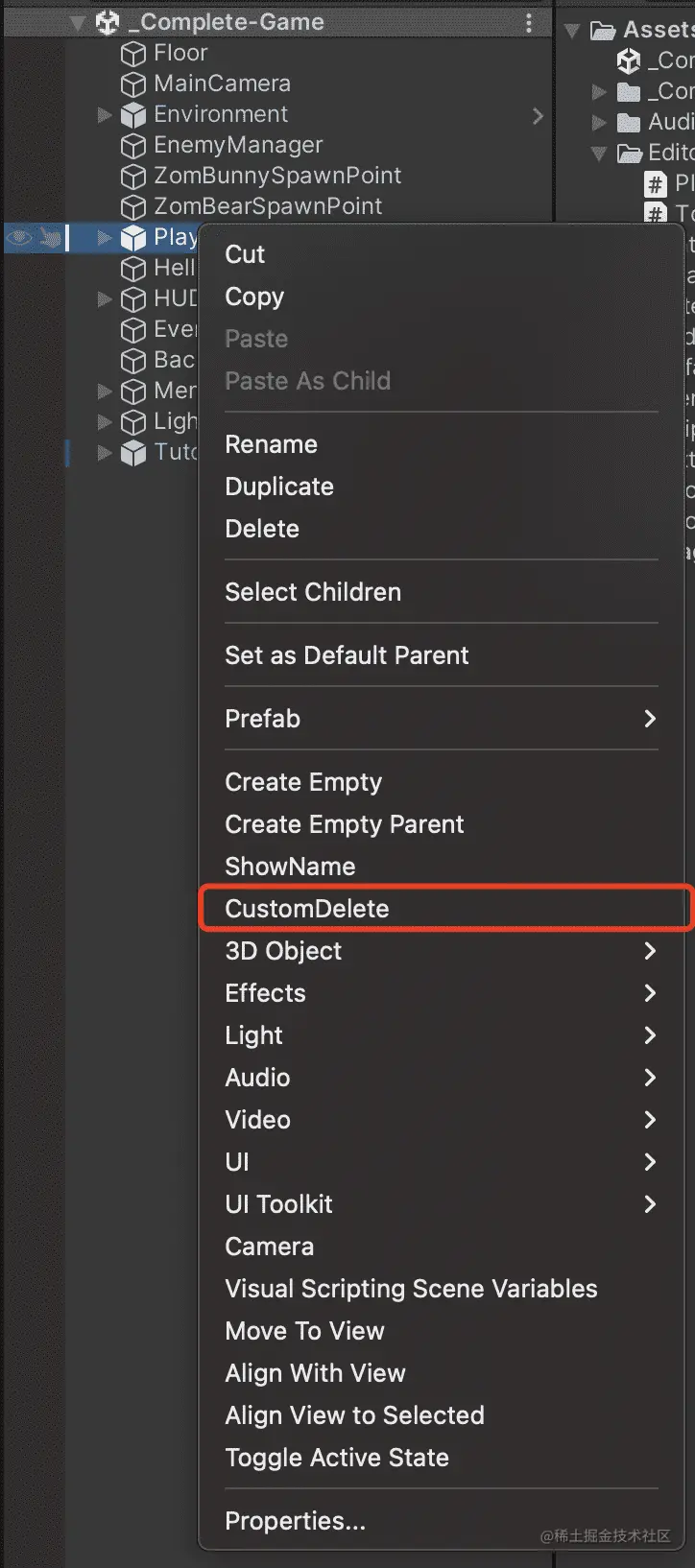Select the EnemyManager hierarchy row
The height and width of the screenshot is (1568, 695).
[278, 146]
